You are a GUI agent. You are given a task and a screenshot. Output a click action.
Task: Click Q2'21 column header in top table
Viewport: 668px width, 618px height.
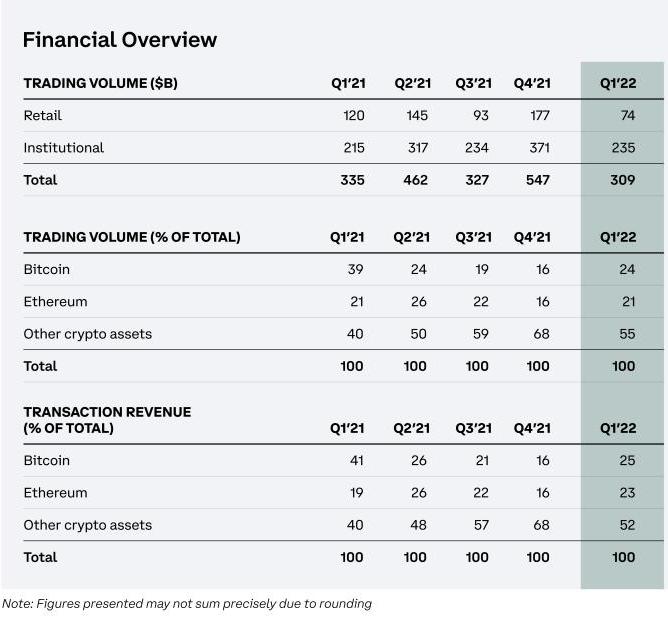coord(411,83)
